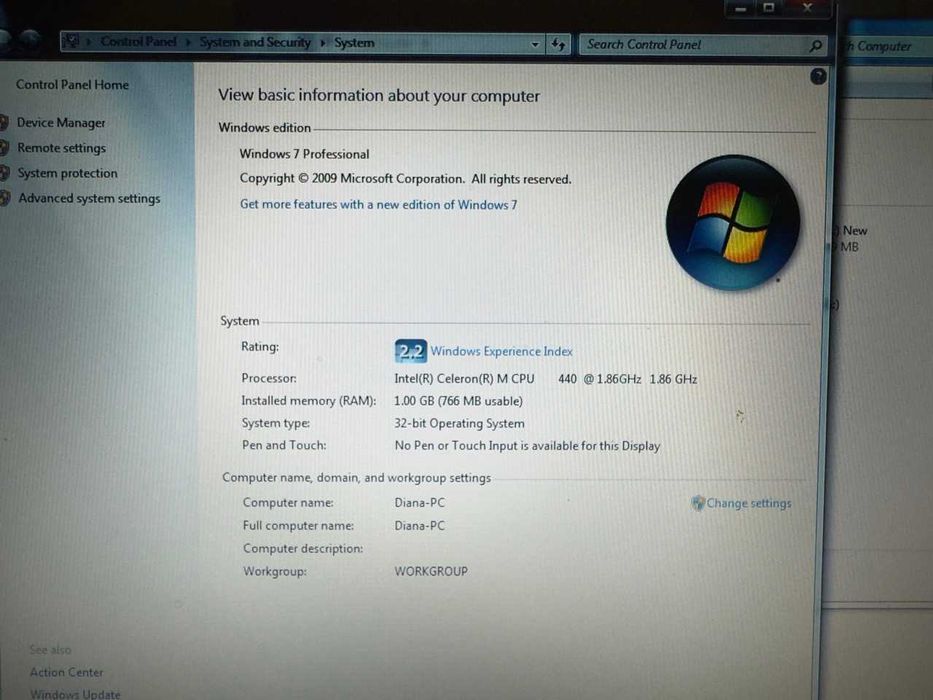
Task: Open Remote settings link
Action: 61,148
